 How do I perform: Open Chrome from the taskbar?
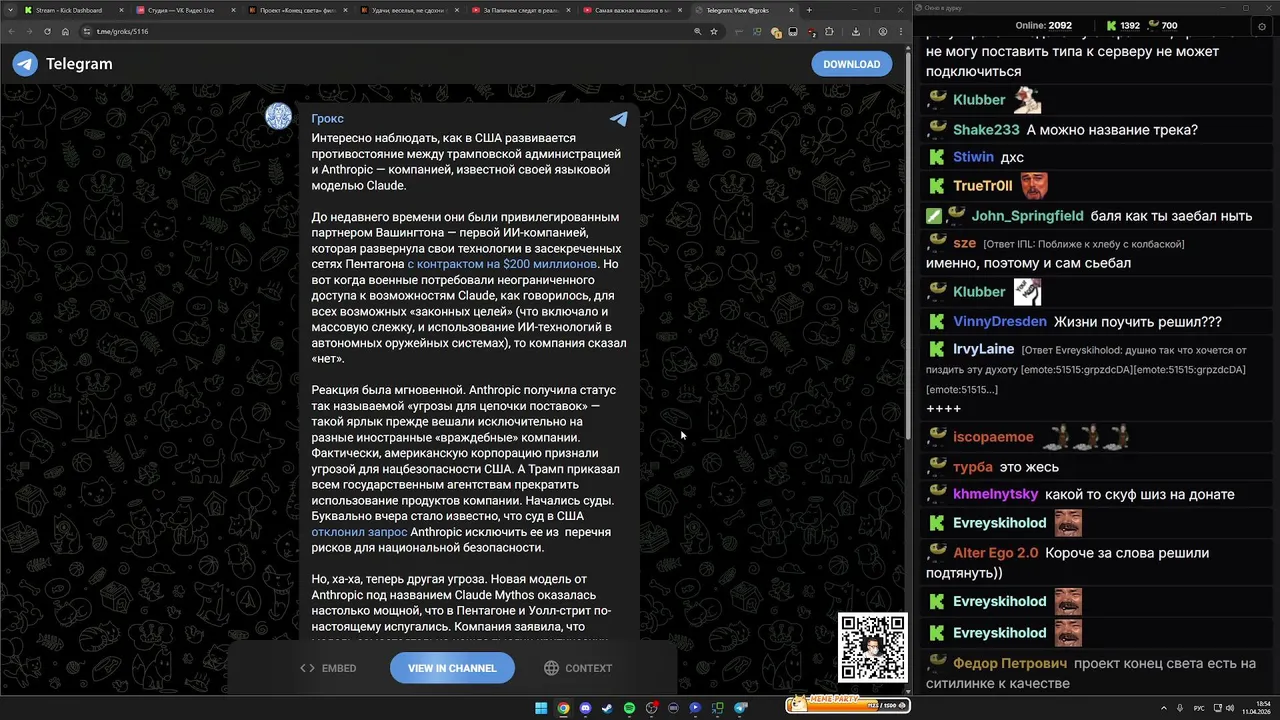pos(563,708)
